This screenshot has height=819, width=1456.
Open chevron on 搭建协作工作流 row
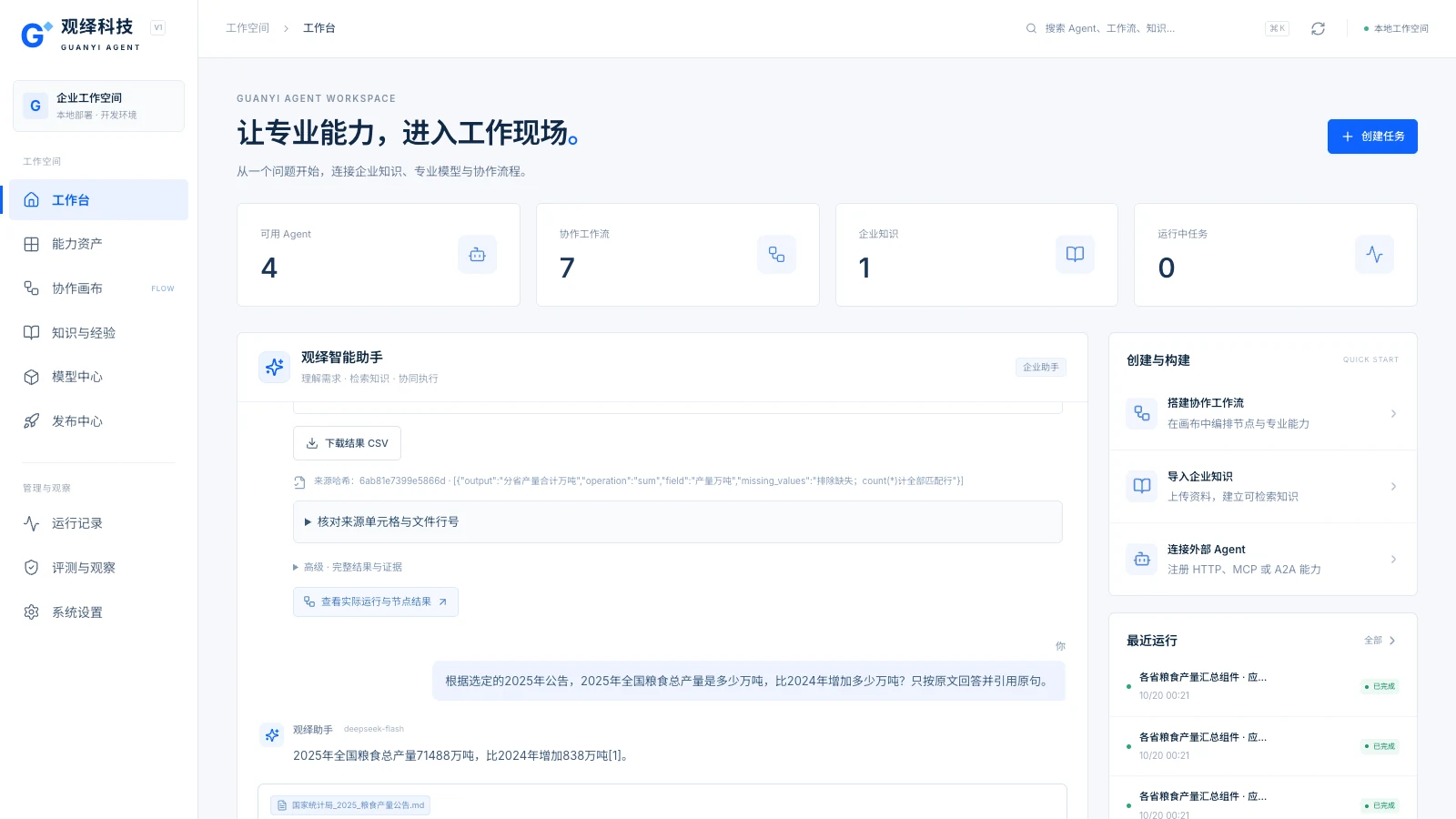coord(1393,414)
